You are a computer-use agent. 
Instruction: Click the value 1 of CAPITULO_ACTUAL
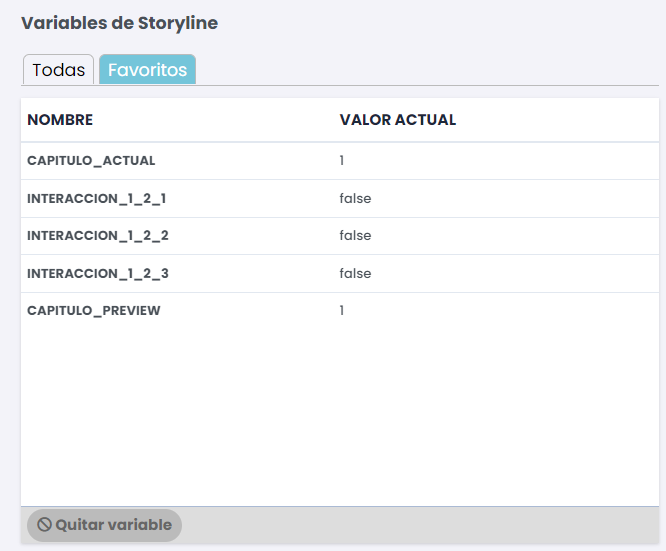(341, 161)
